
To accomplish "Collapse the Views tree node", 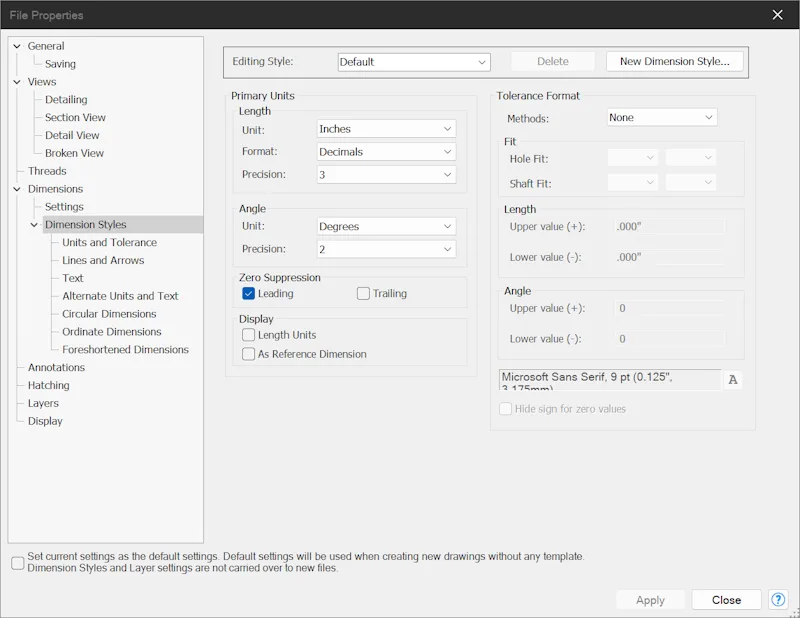I will click(x=17, y=82).
